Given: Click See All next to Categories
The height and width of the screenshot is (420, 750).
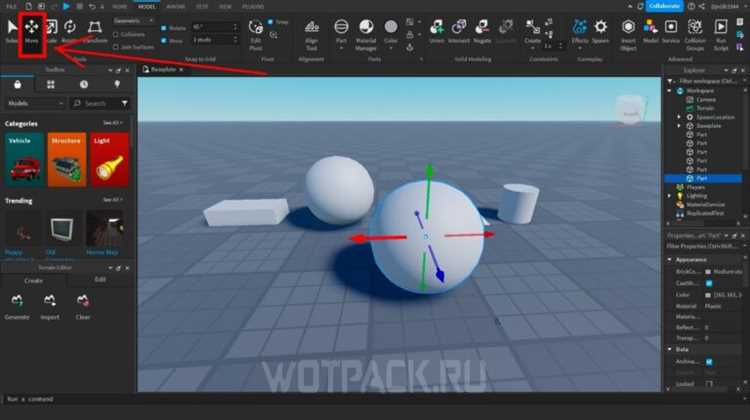Looking at the screenshot, I should (112, 123).
